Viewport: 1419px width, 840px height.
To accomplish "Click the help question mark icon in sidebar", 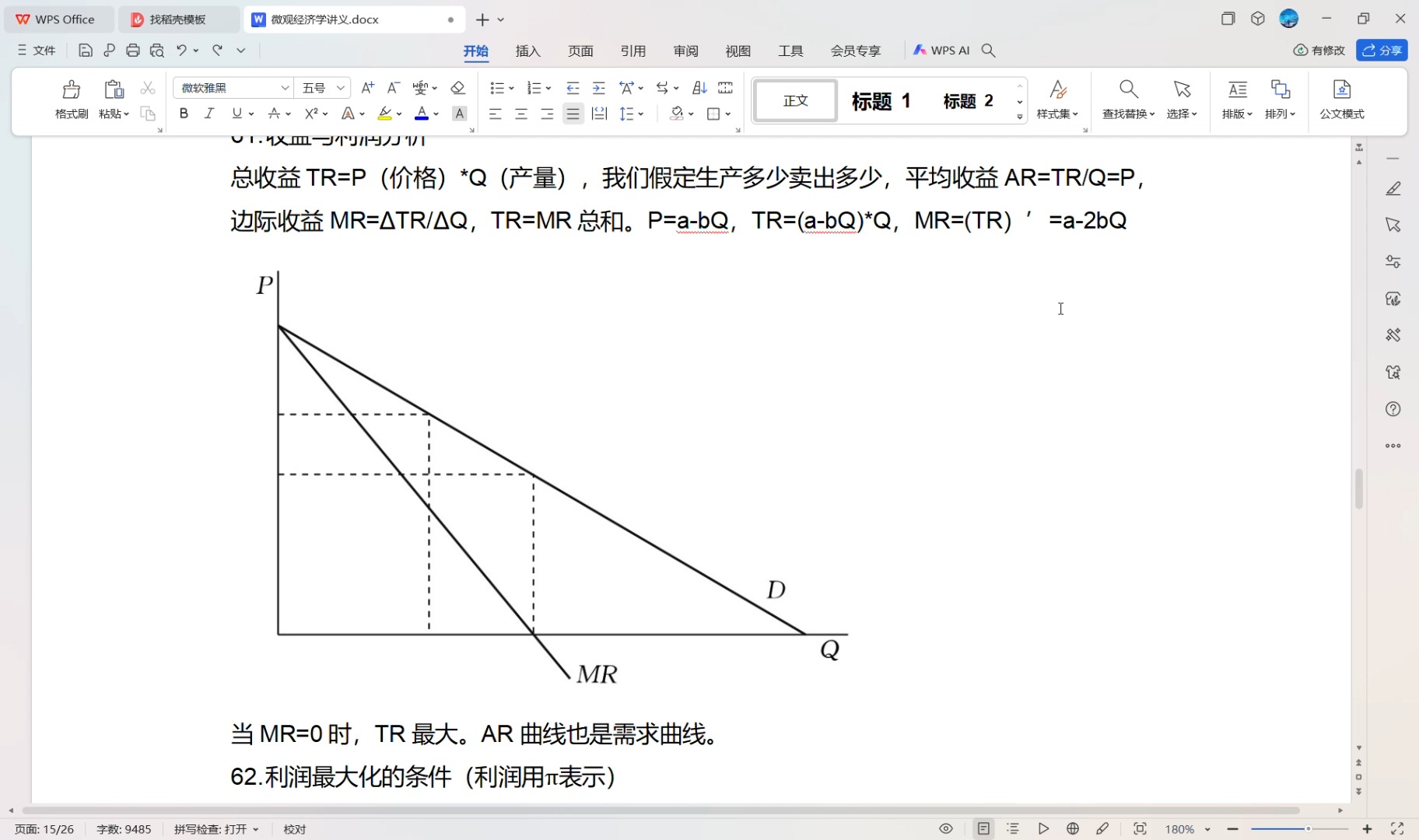I will (x=1393, y=408).
